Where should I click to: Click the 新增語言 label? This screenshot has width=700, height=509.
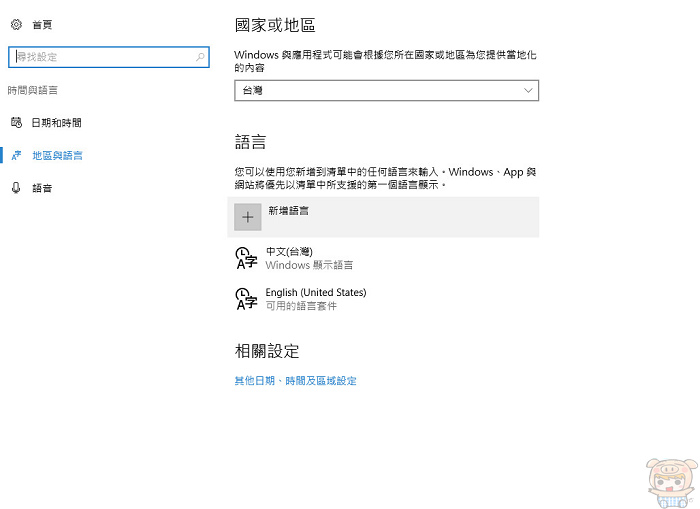(288, 210)
